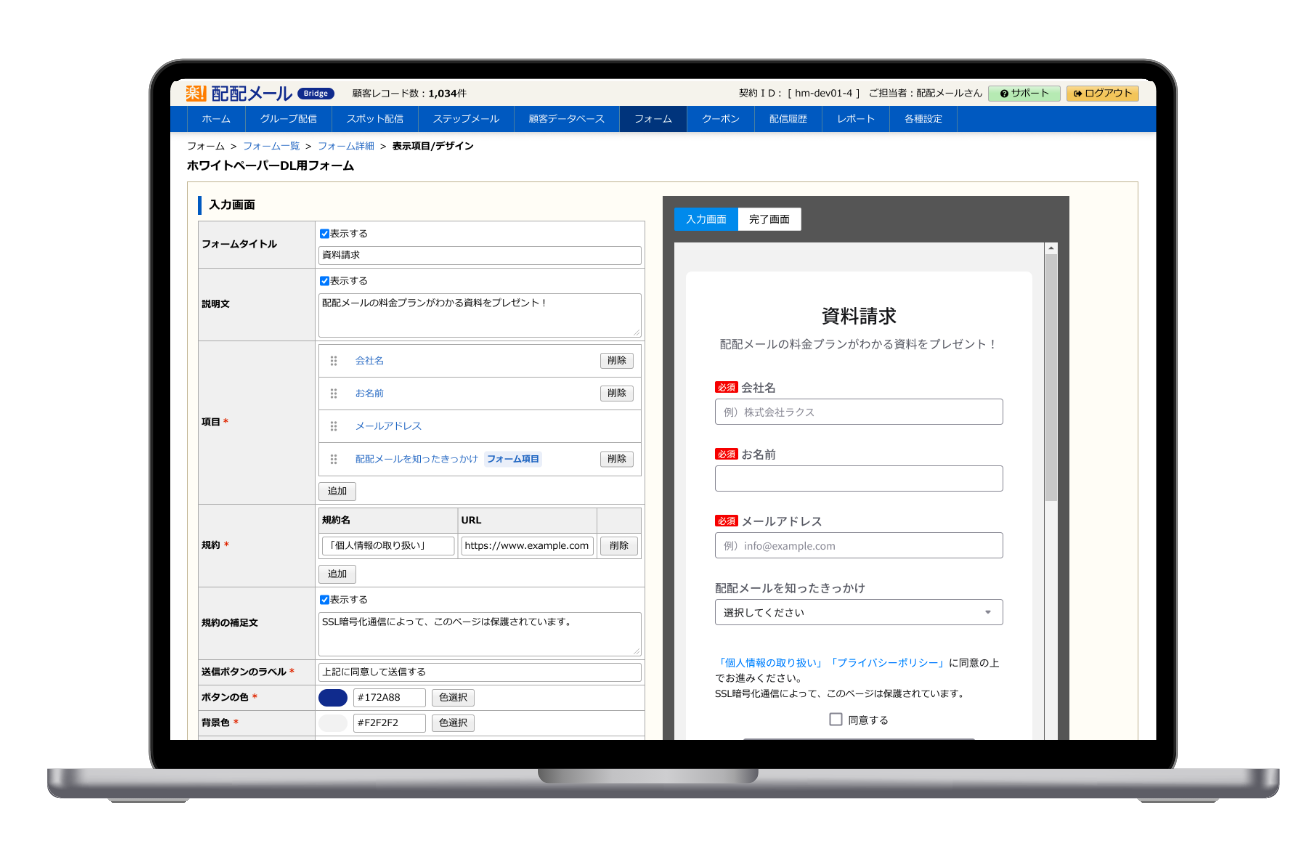Screen dimensions: 1298x845
Task: Click the 背景色 gray swatch
Action: (x=333, y=723)
